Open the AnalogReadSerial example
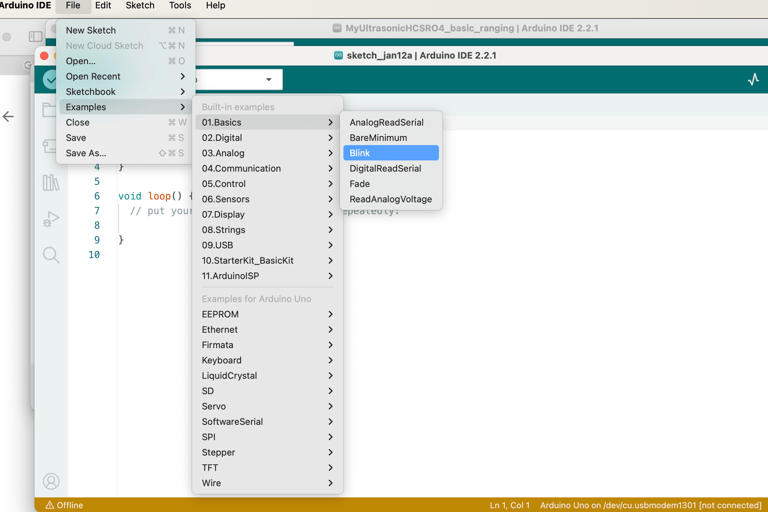This screenshot has width=768, height=512. tap(391, 122)
